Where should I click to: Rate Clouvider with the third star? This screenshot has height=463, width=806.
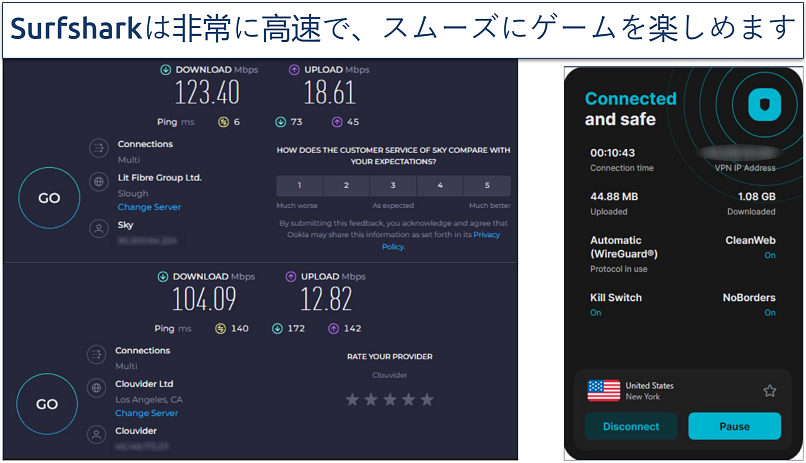click(390, 399)
